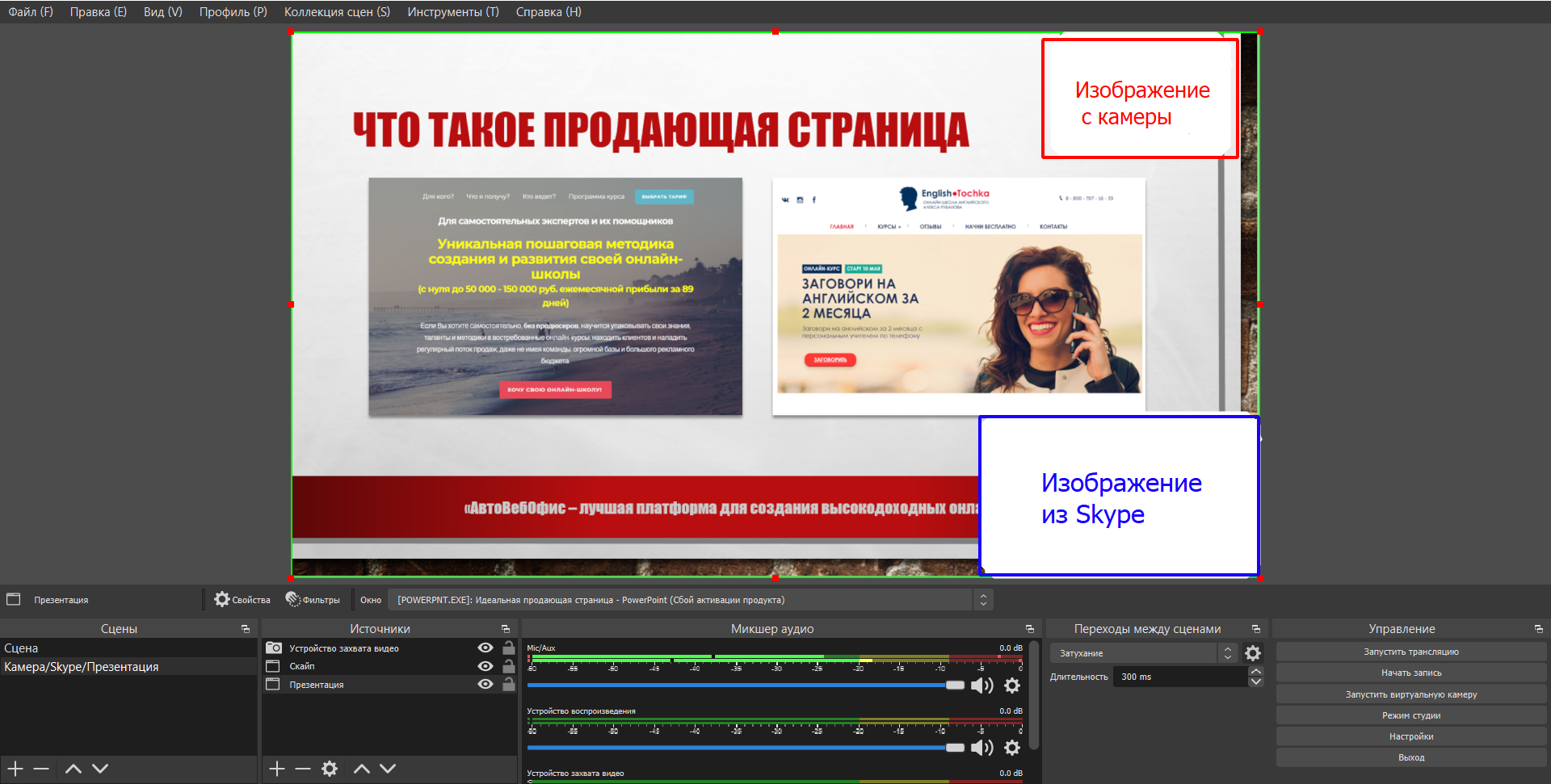Viewport: 1551px width, 784px height.
Task: Increase Длительность duration with up arrow
Action: [x=1256, y=672]
